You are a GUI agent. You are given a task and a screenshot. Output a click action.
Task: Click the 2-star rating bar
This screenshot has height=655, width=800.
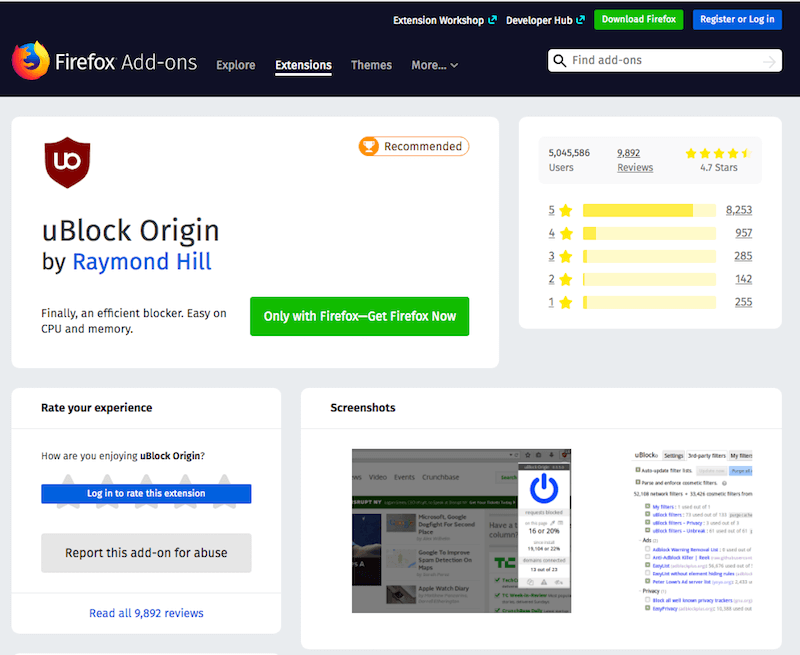tap(649, 279)
